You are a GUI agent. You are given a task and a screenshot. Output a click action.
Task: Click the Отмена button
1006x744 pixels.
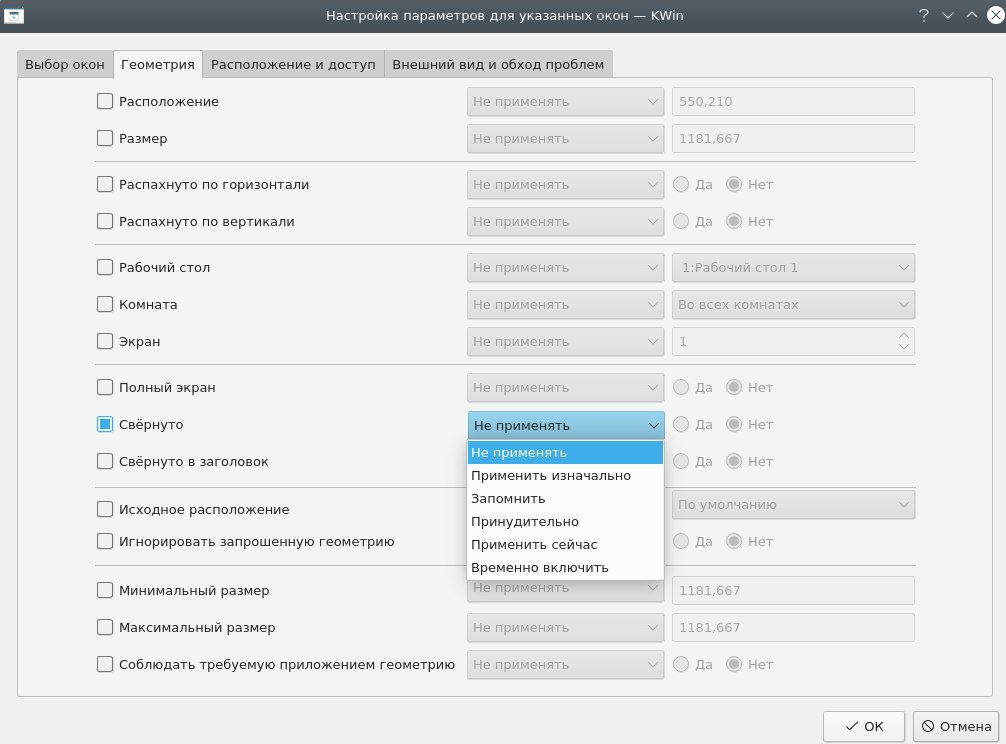coord(956,727)
